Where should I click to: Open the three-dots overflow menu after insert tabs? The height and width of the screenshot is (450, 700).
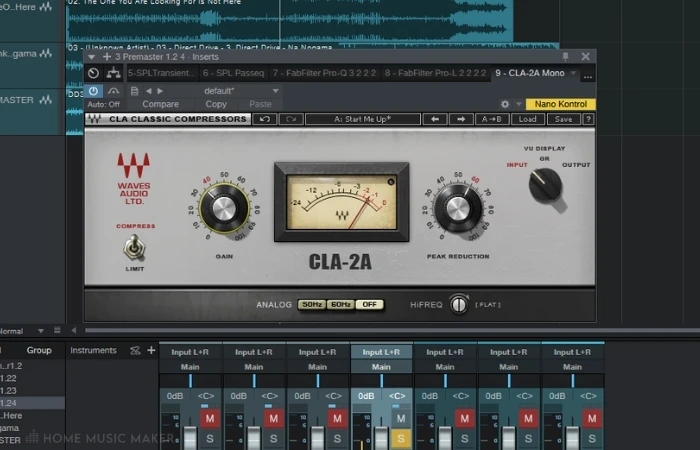tap(588, 76)
